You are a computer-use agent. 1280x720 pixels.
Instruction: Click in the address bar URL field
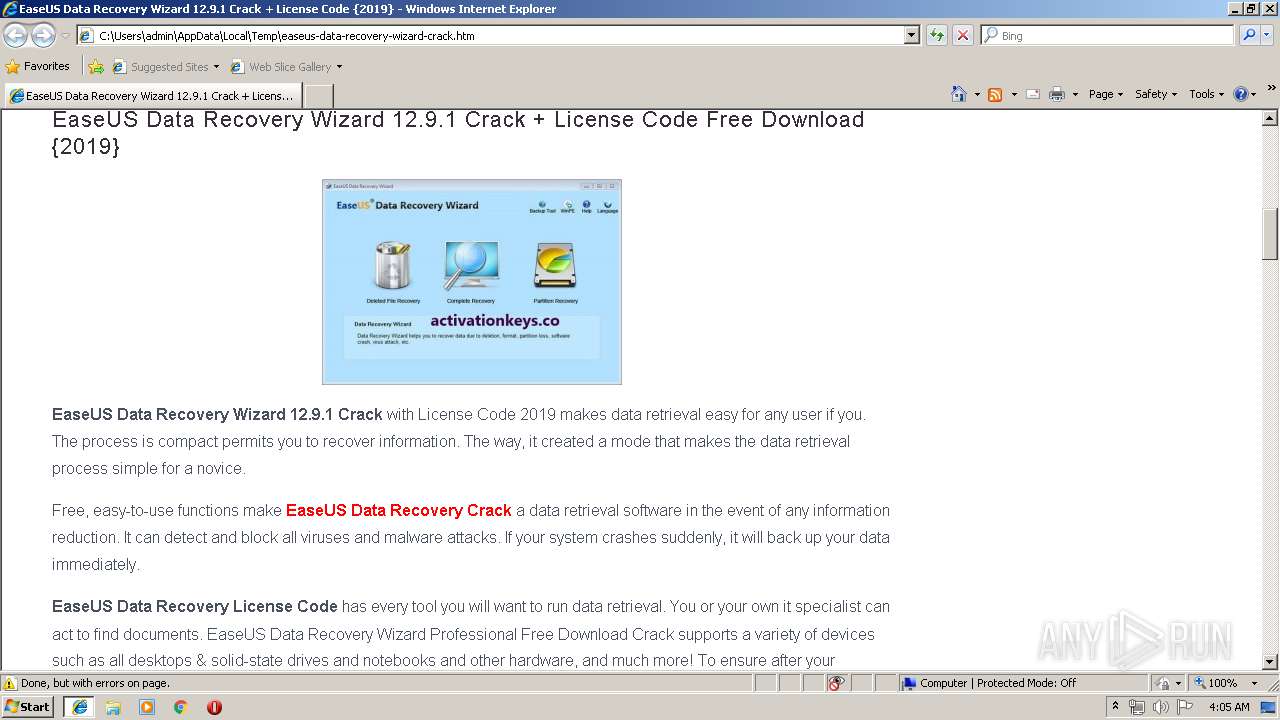[490, 35]
